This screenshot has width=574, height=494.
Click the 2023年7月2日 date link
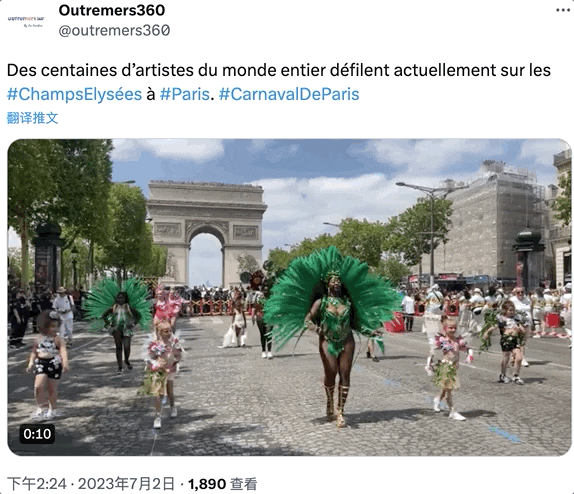coord(126,484)
